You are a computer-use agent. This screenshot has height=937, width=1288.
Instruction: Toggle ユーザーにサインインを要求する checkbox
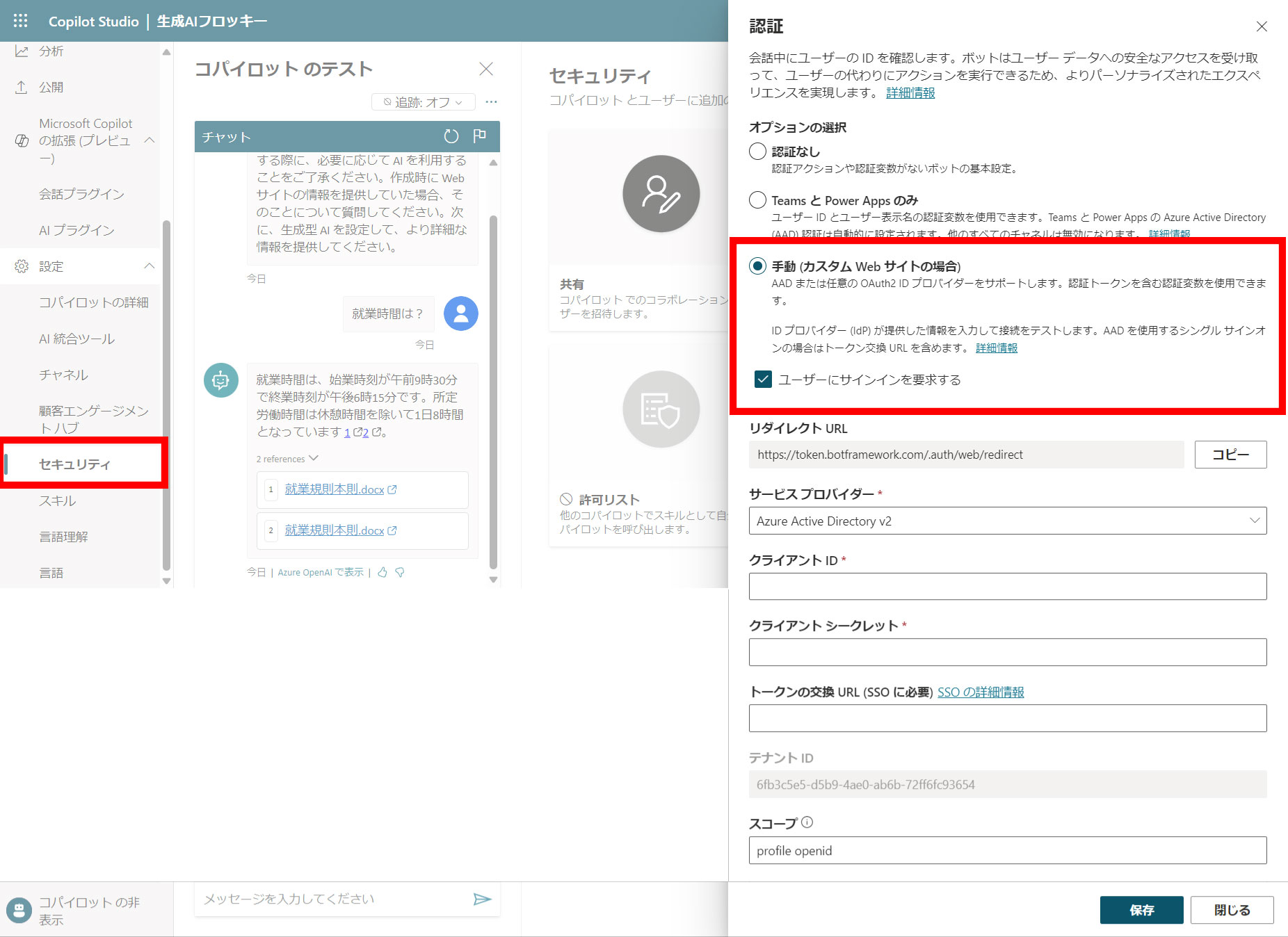click(x=763, y=380)
